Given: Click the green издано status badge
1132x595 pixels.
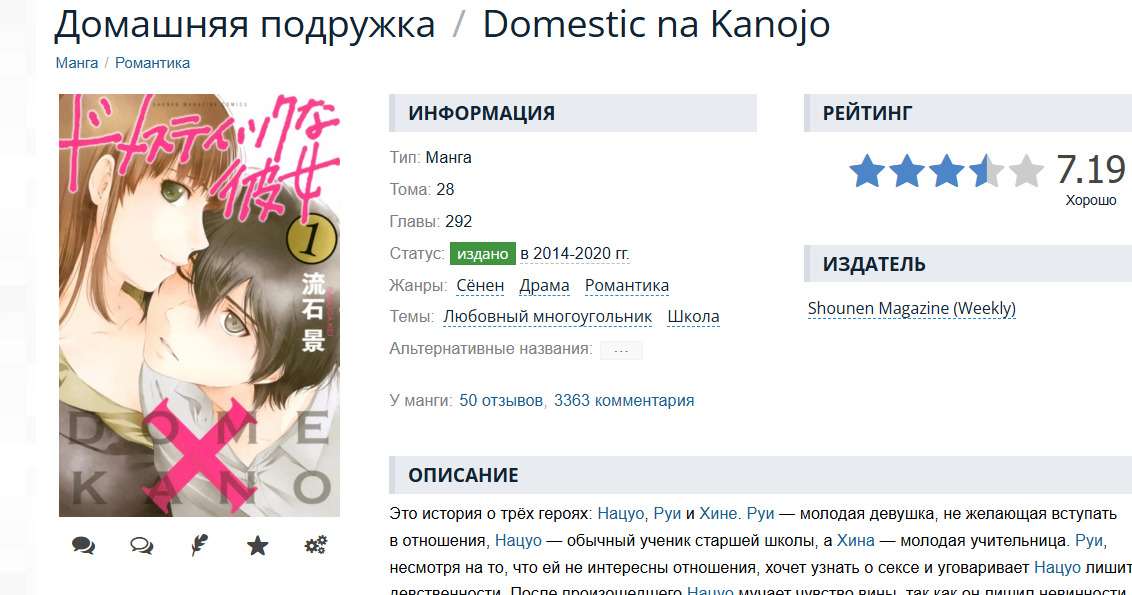Looking at the screenshot, I should [x=482, y=253].
